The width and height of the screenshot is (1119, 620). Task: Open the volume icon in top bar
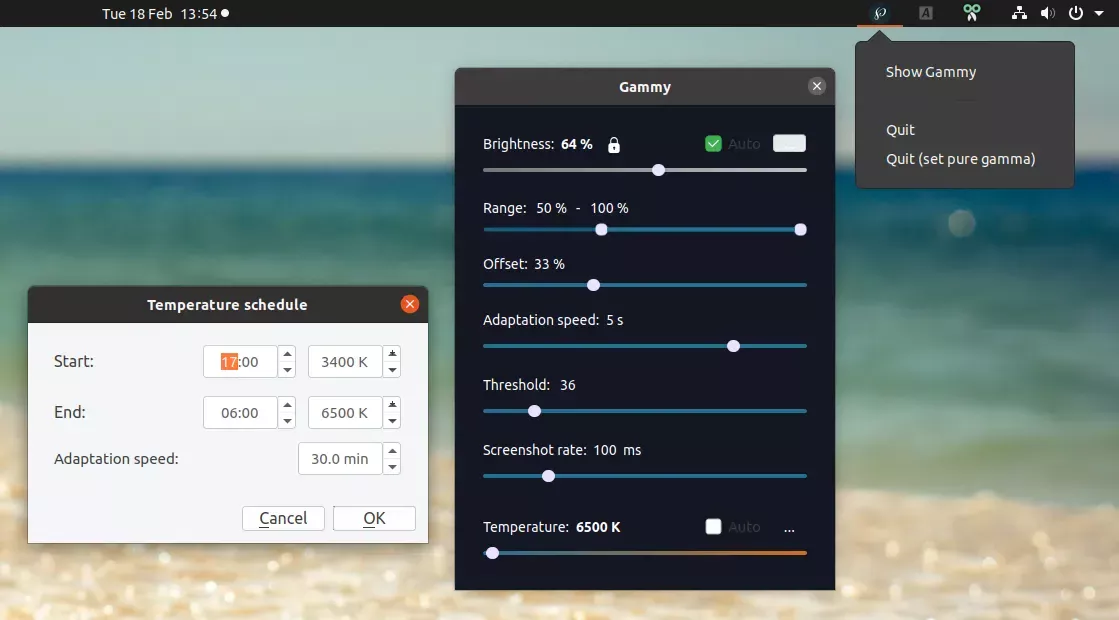pyautogui.click(x=1048, y=13)
